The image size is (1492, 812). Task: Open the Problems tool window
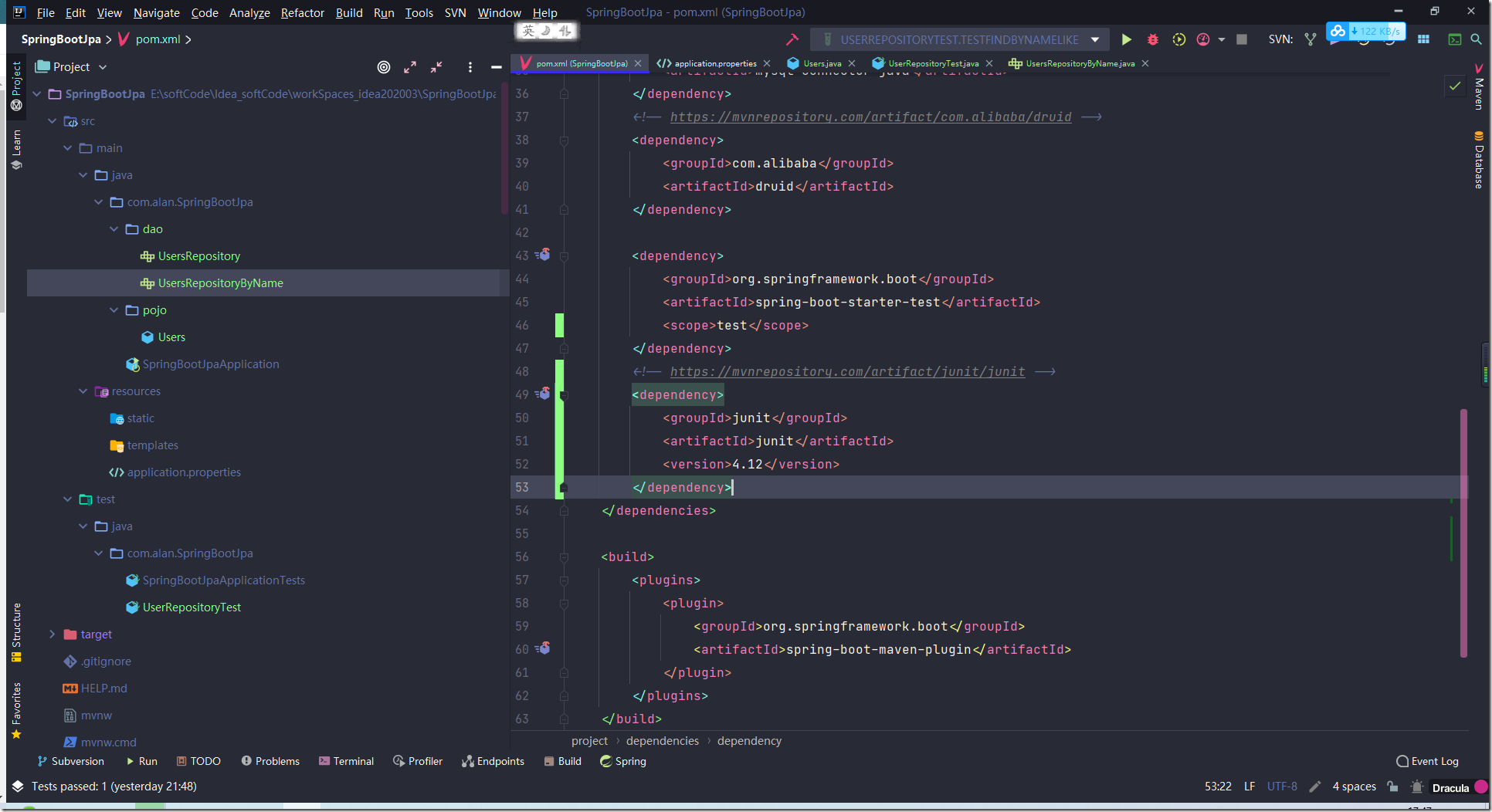(270, 761)
